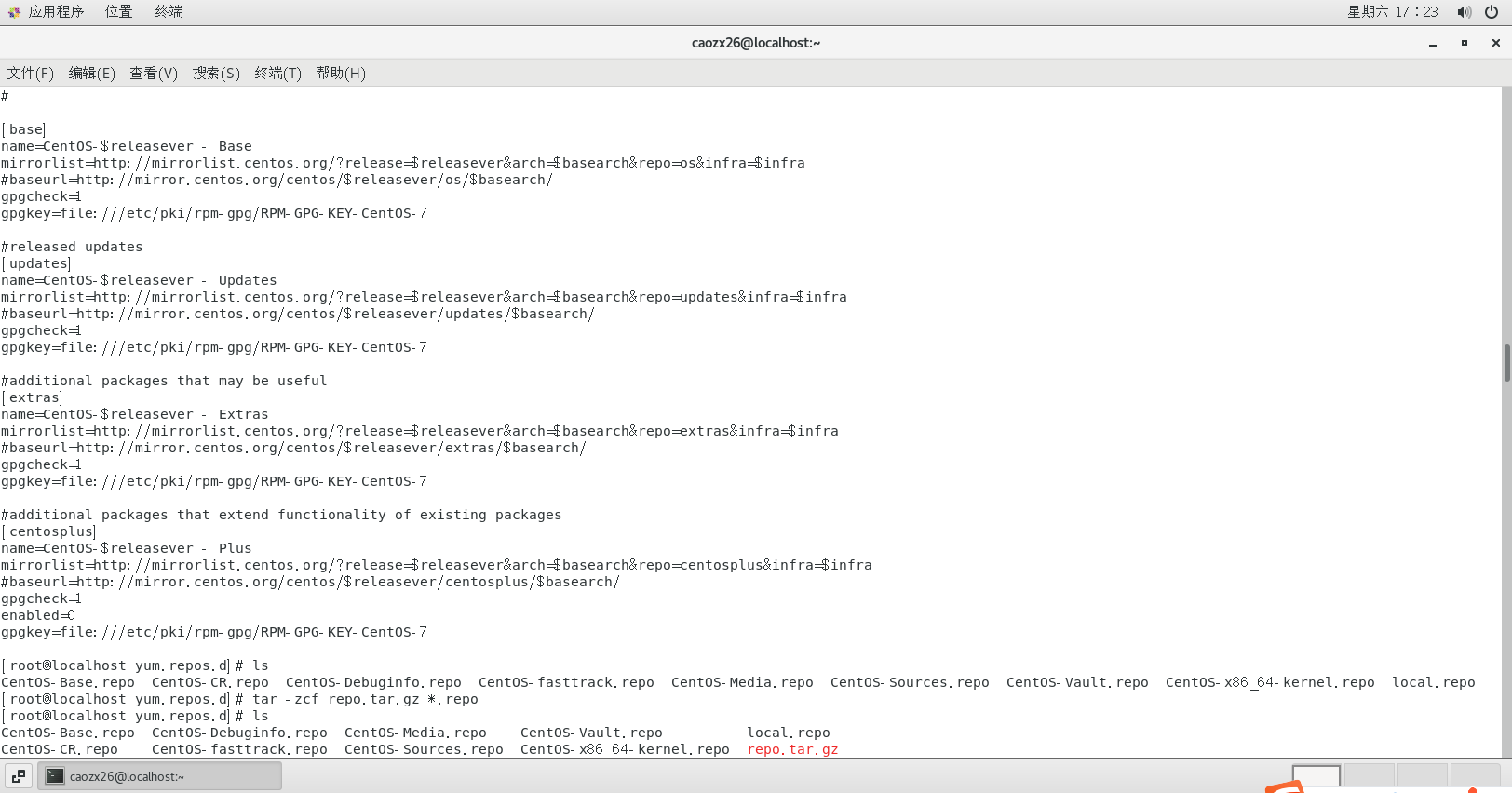This screenshot has width=1512, height=793.
Task: Click the [updates] section header text
Action: [36, 263]
